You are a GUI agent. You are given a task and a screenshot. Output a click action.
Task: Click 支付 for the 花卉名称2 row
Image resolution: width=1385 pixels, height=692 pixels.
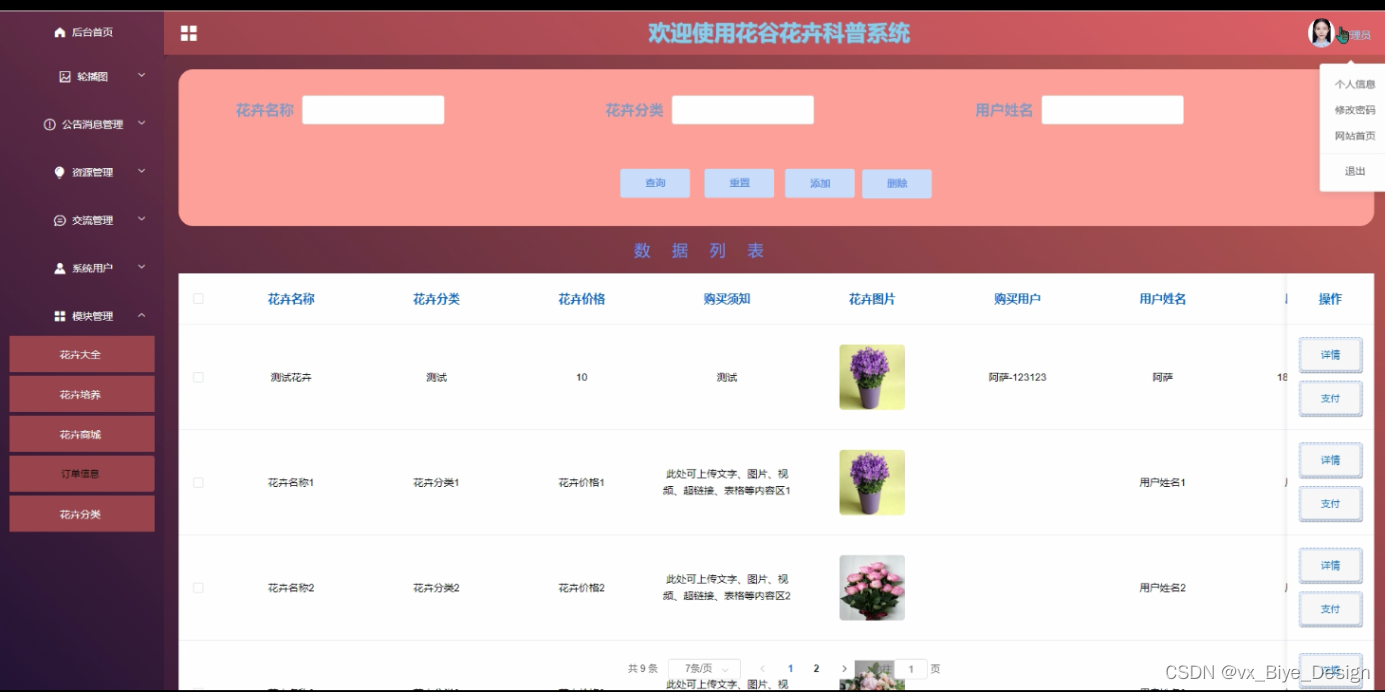pos(1330,609)
